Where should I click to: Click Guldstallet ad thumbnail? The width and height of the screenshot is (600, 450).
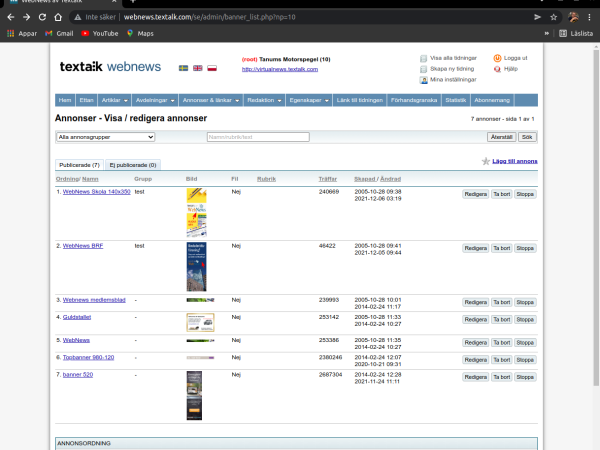(x=200, y=323)
